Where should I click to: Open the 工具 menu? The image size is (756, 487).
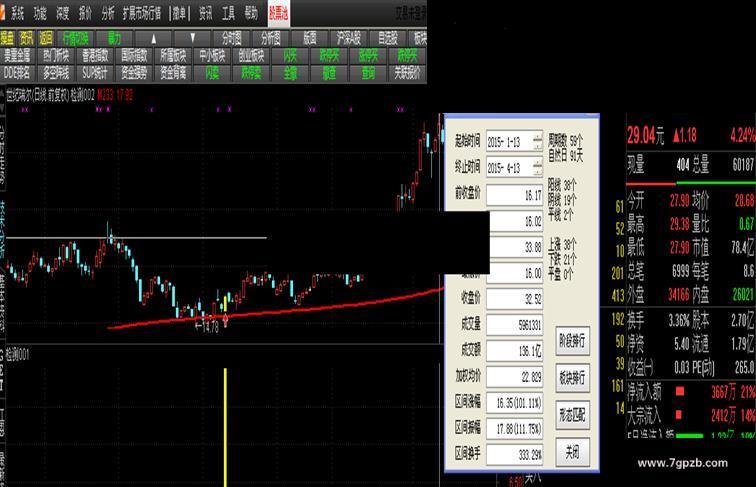tap(229, 14)
